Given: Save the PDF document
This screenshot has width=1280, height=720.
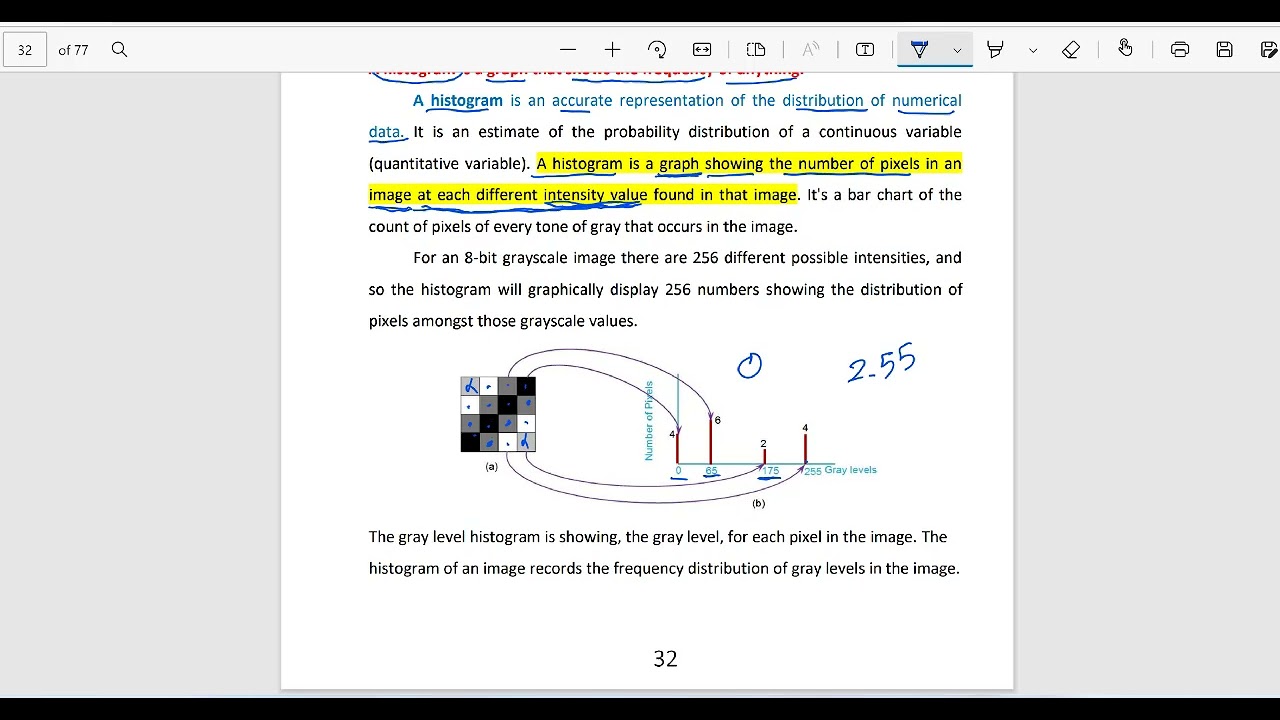Looking at the screenshot, I should [1224, 50].
